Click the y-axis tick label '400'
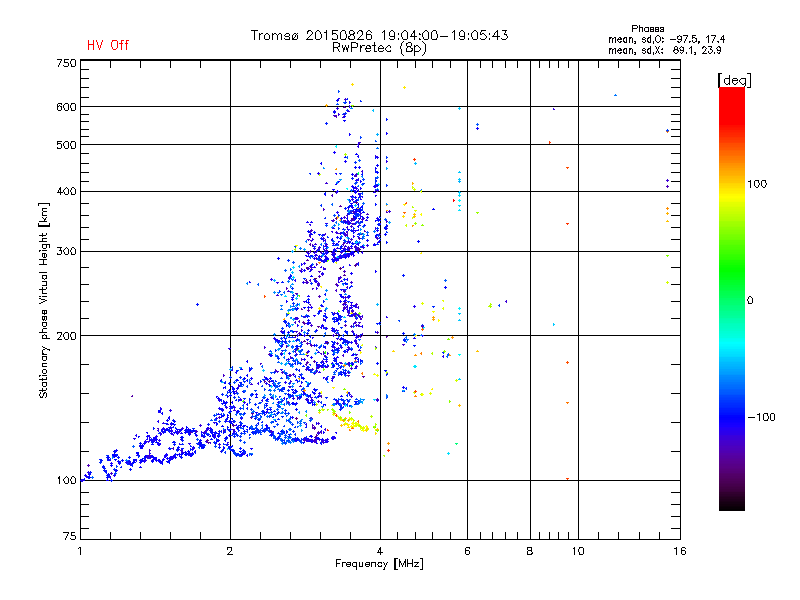The height and width of the screenshot is (600, 800). [66, 191]
